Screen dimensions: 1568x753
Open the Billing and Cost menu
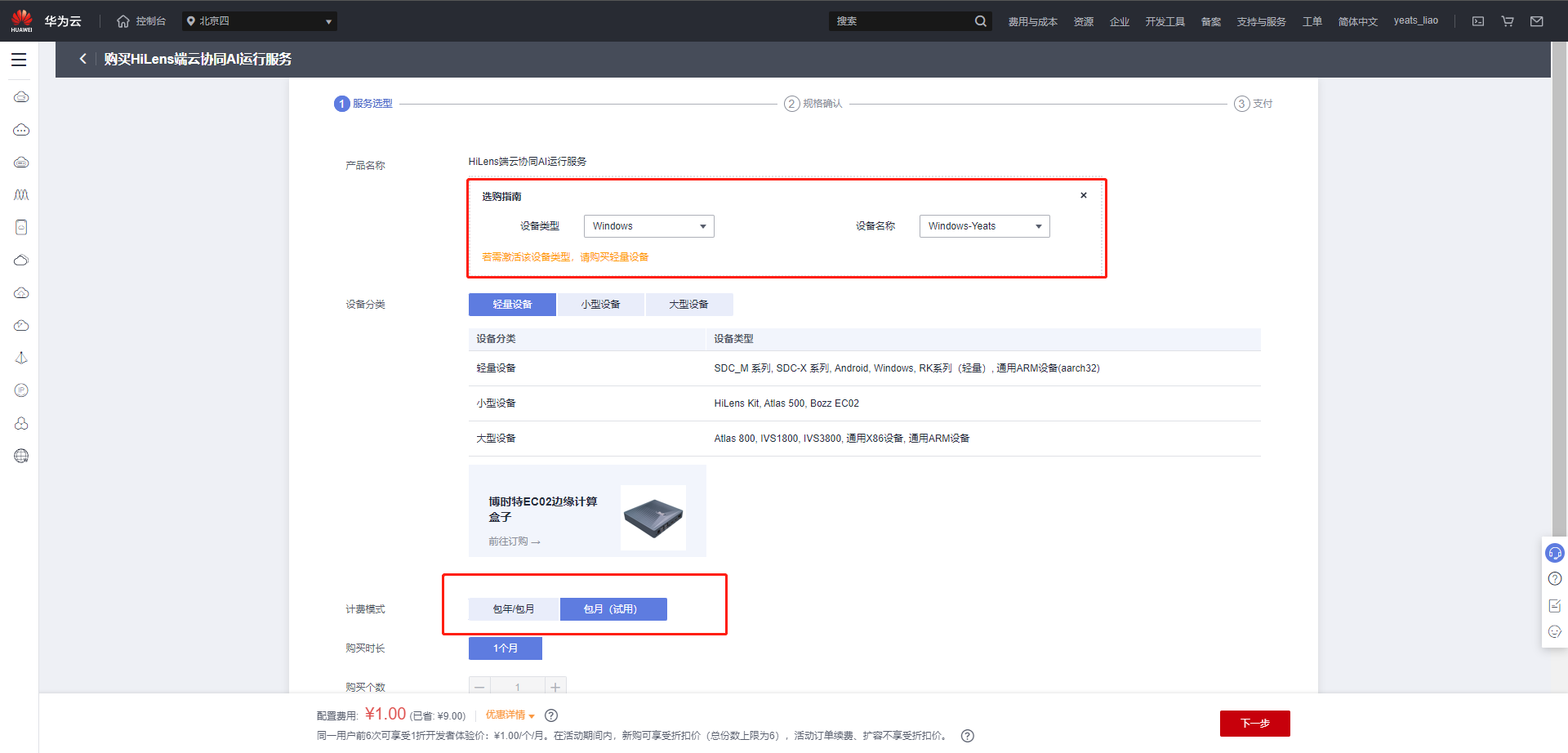[x=1032, y=21]
